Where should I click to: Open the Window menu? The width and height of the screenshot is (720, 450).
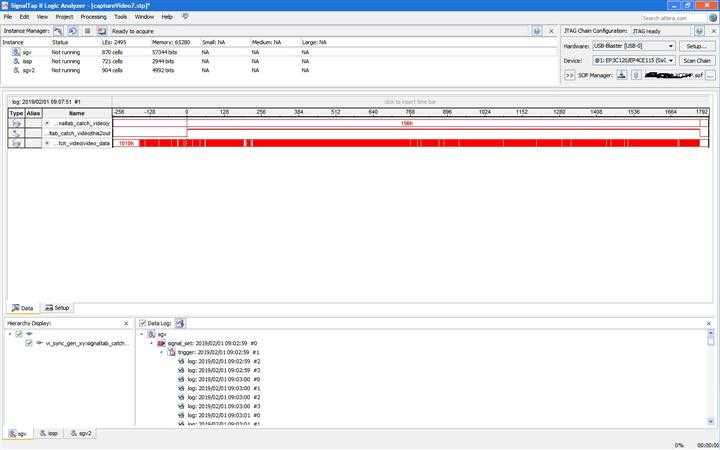[144, 17]
